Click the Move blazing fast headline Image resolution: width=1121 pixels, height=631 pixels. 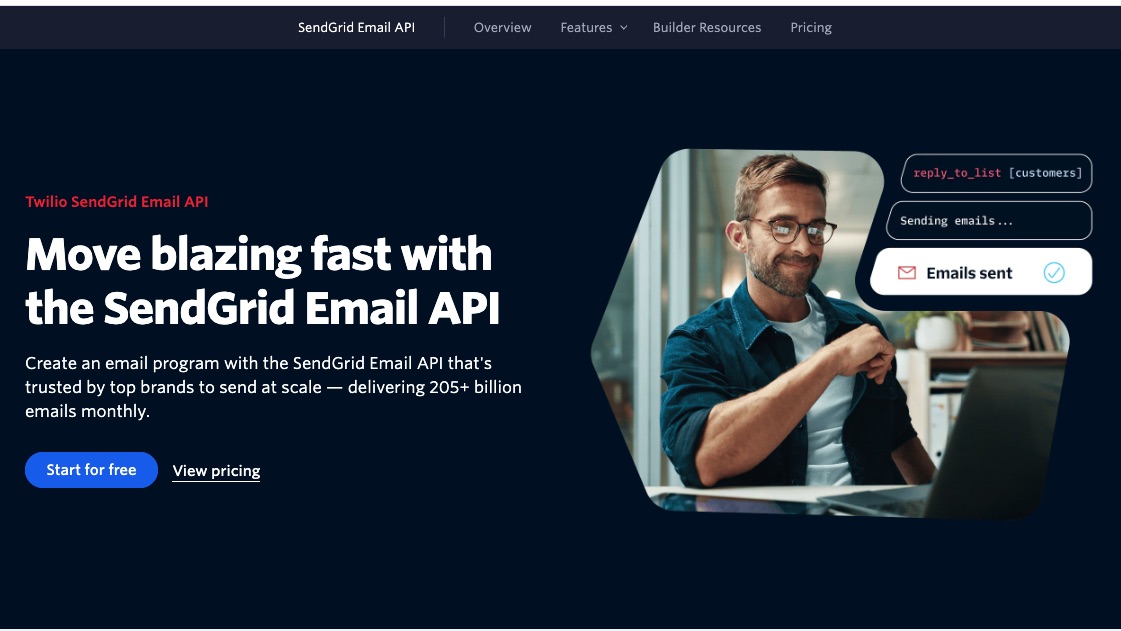point(262,280)
